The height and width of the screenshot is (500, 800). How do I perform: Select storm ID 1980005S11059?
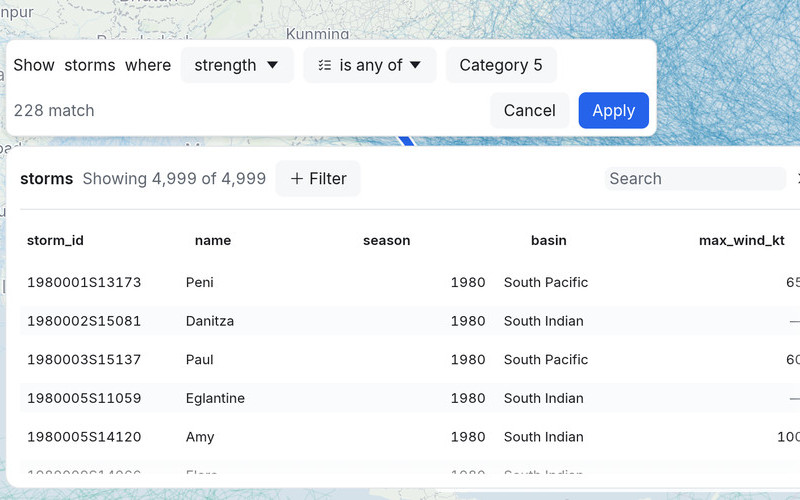click(x=84, y=398)
